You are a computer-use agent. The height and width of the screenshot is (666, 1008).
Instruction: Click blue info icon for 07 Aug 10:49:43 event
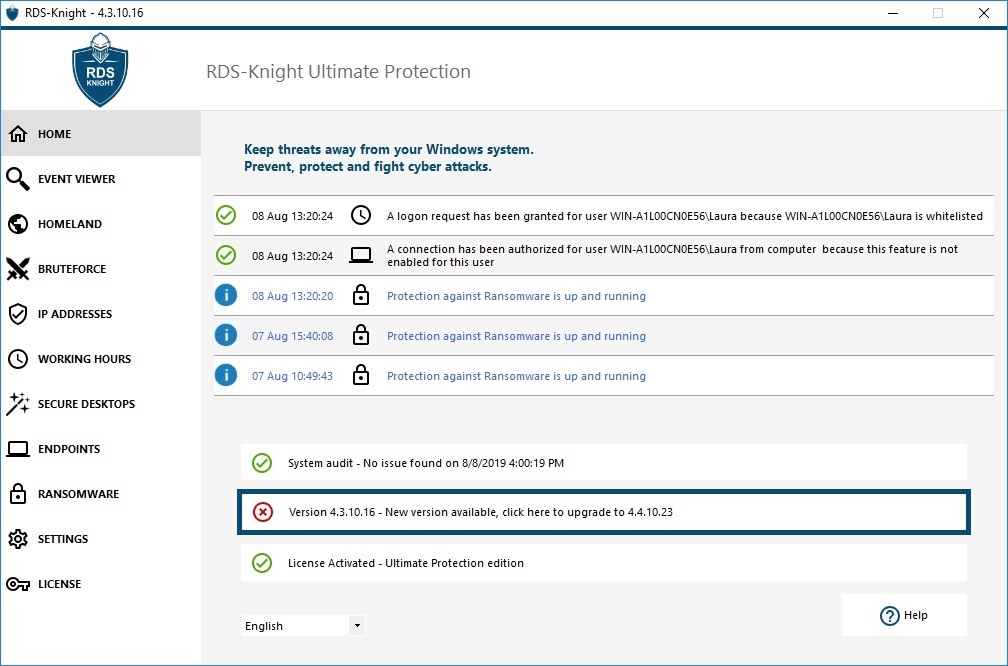pos(226,375)
